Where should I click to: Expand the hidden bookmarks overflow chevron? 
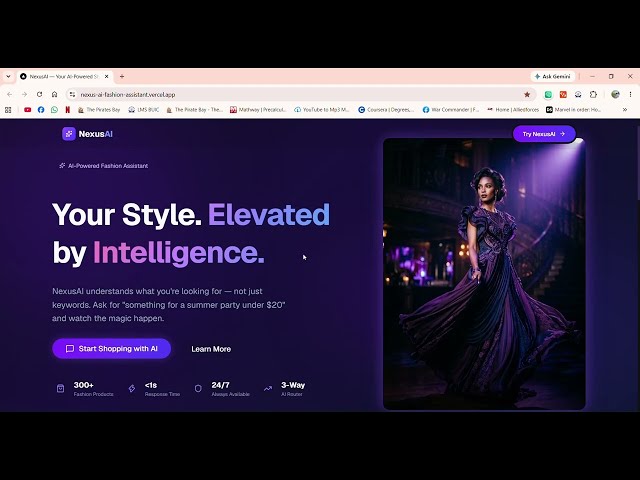pyautogui.click(x=624, y=109)
